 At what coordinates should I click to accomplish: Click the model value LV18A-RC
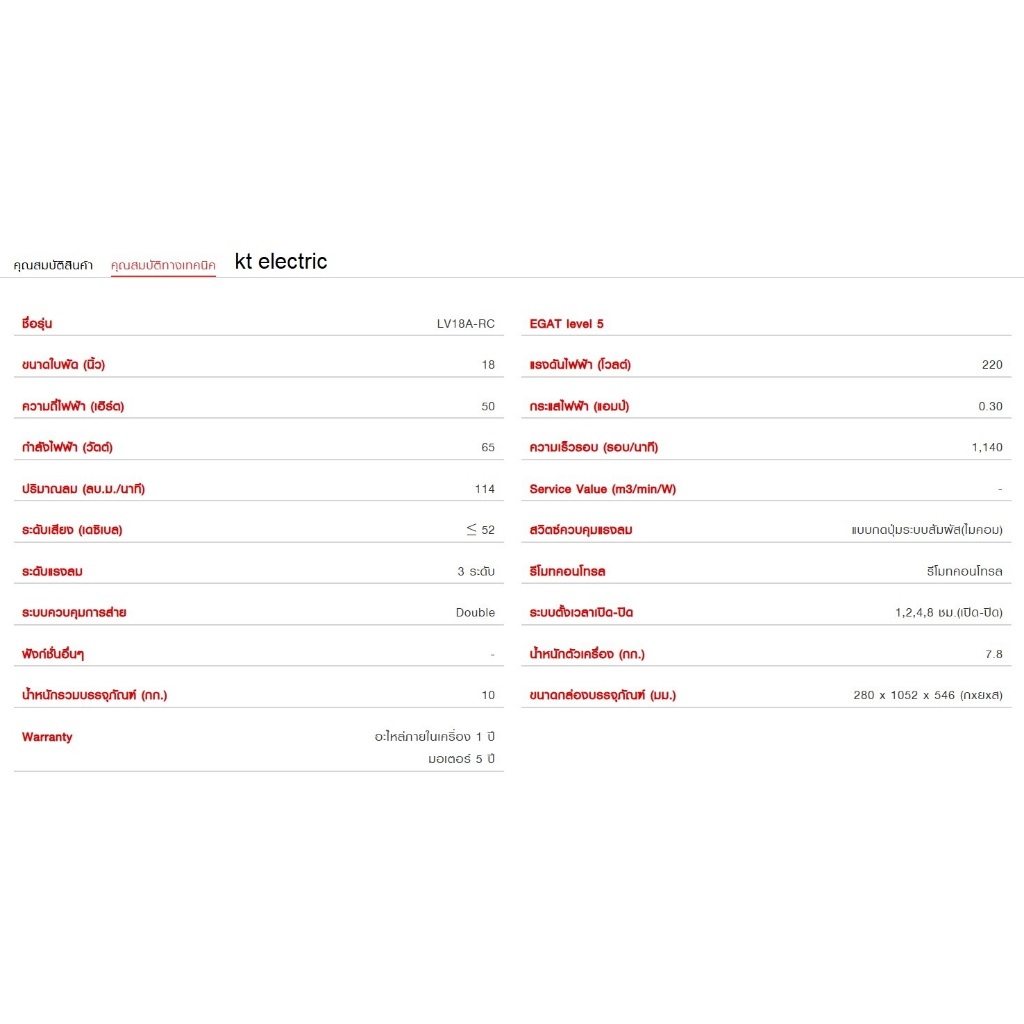[x=465, y=324]
